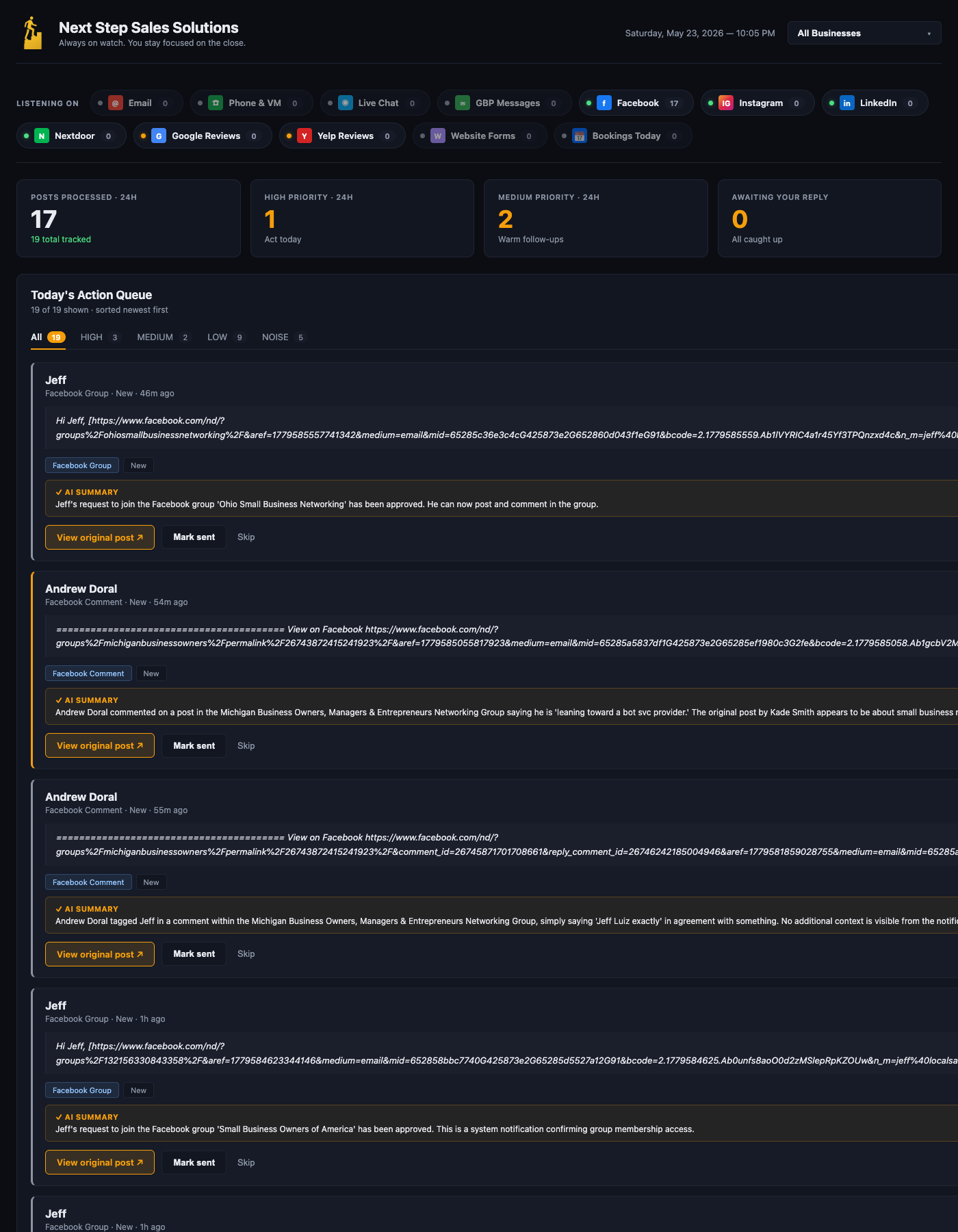Screen dimensions: 958x1232
Task: Click the Yelp Reviews channel icon
Action: click(305, 136)
